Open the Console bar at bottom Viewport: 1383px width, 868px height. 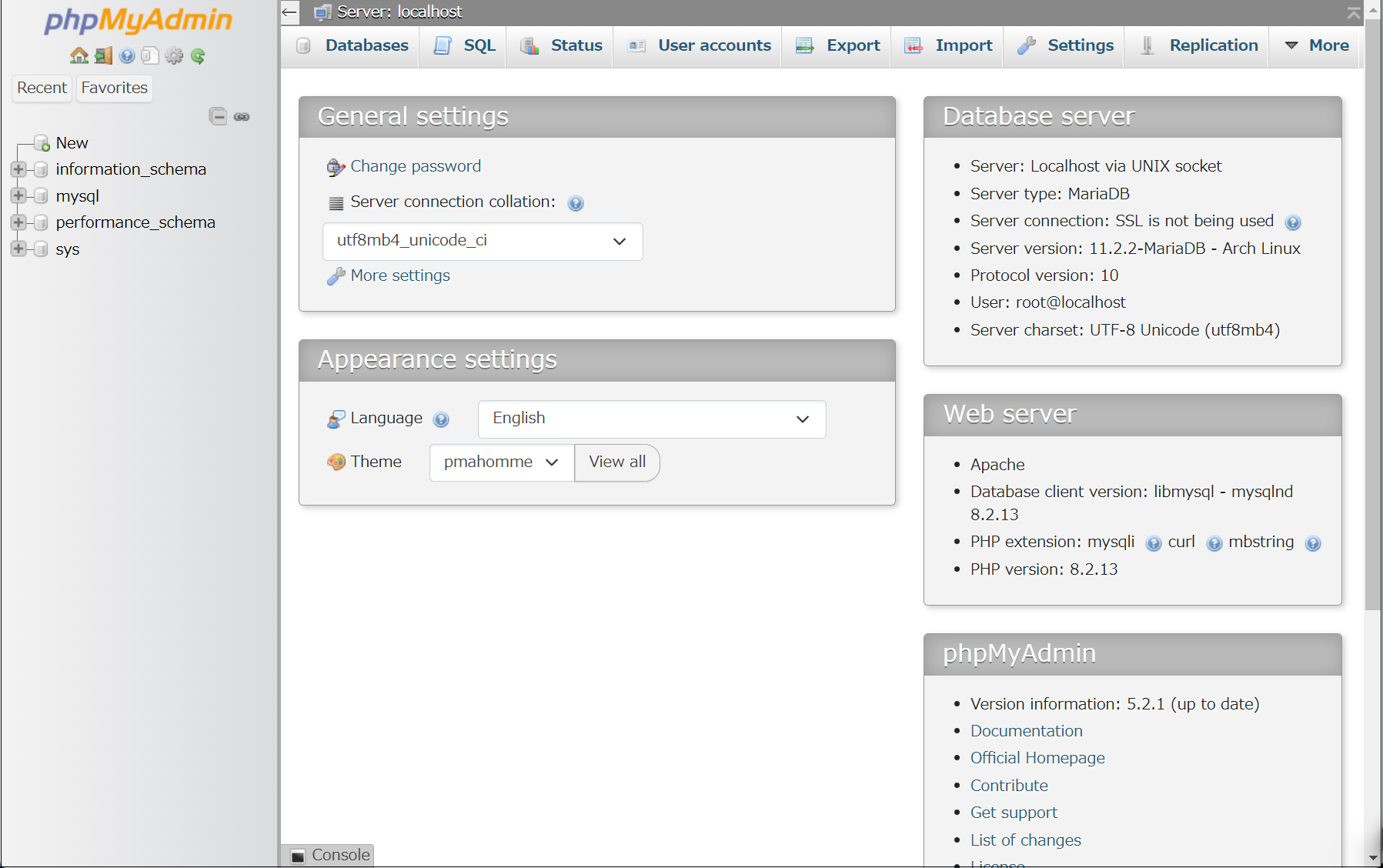pyautogui.click(x=329, y=855)
